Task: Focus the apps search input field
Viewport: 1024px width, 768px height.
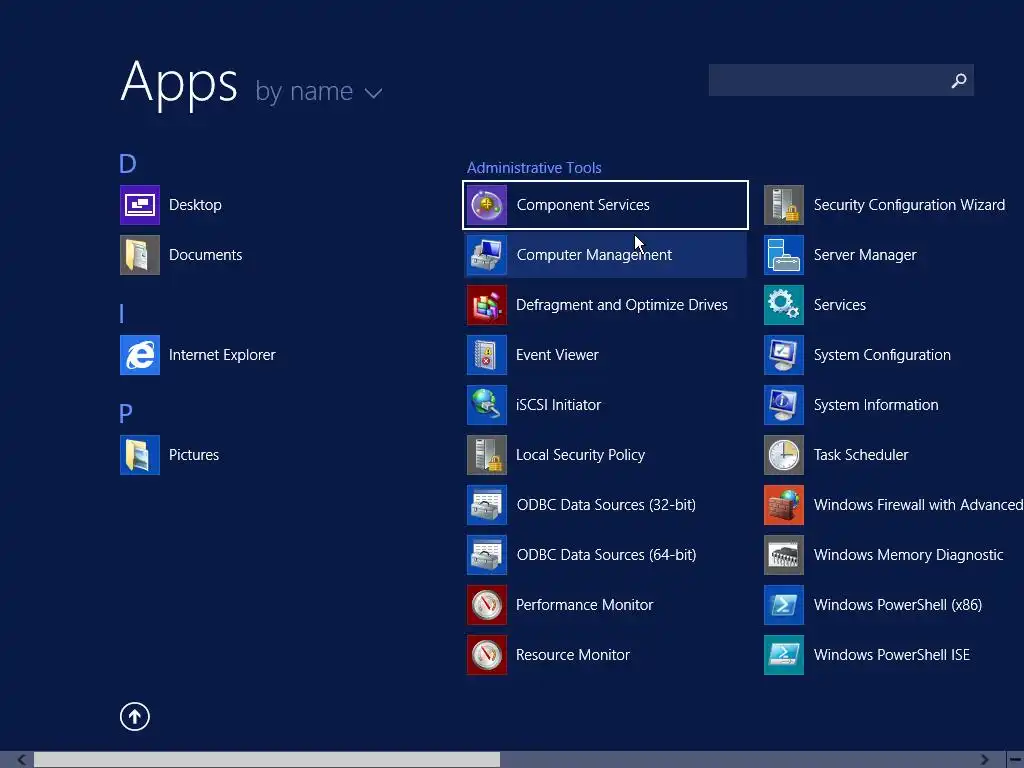Action: [x=841, y=80]
